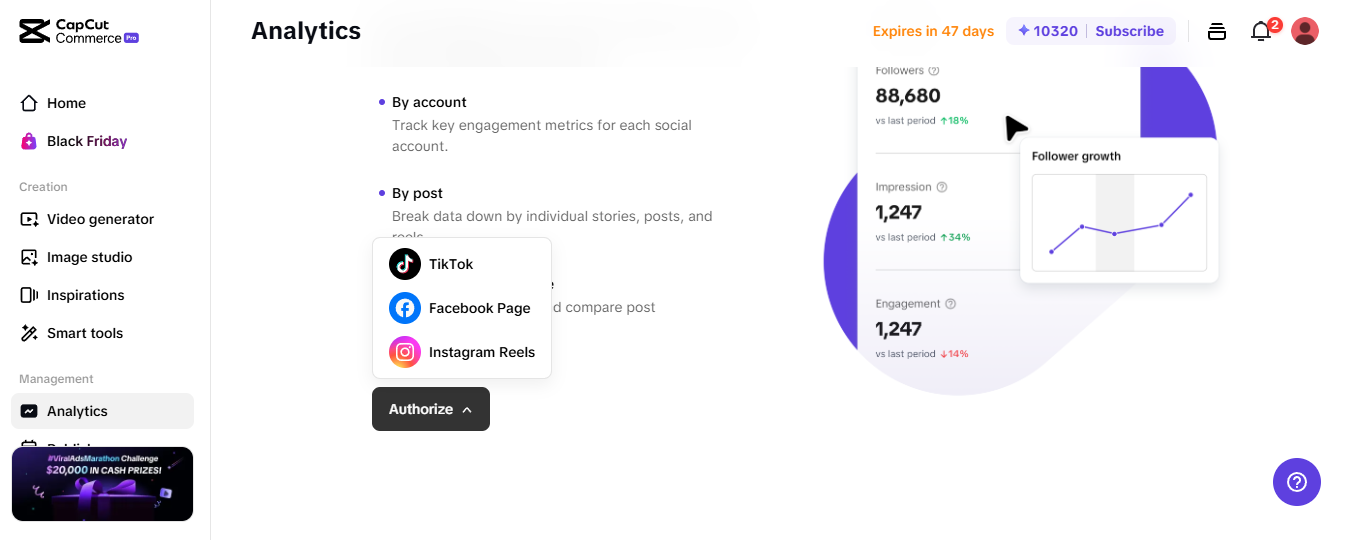The height and width of the screenshot is (540, 1348).
Task: Open the help question mark button
Action: 1297,482
